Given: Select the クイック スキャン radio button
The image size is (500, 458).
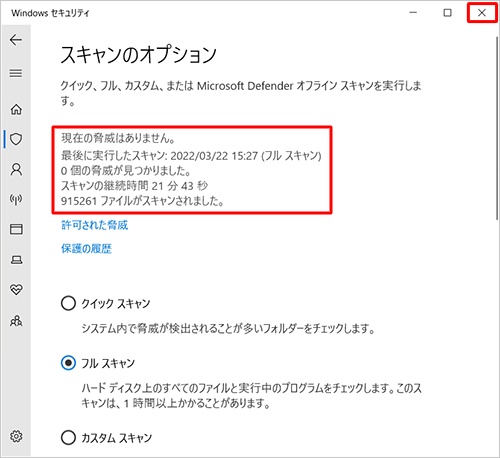Looking at the screenshot, I should [x=68, y=303].
